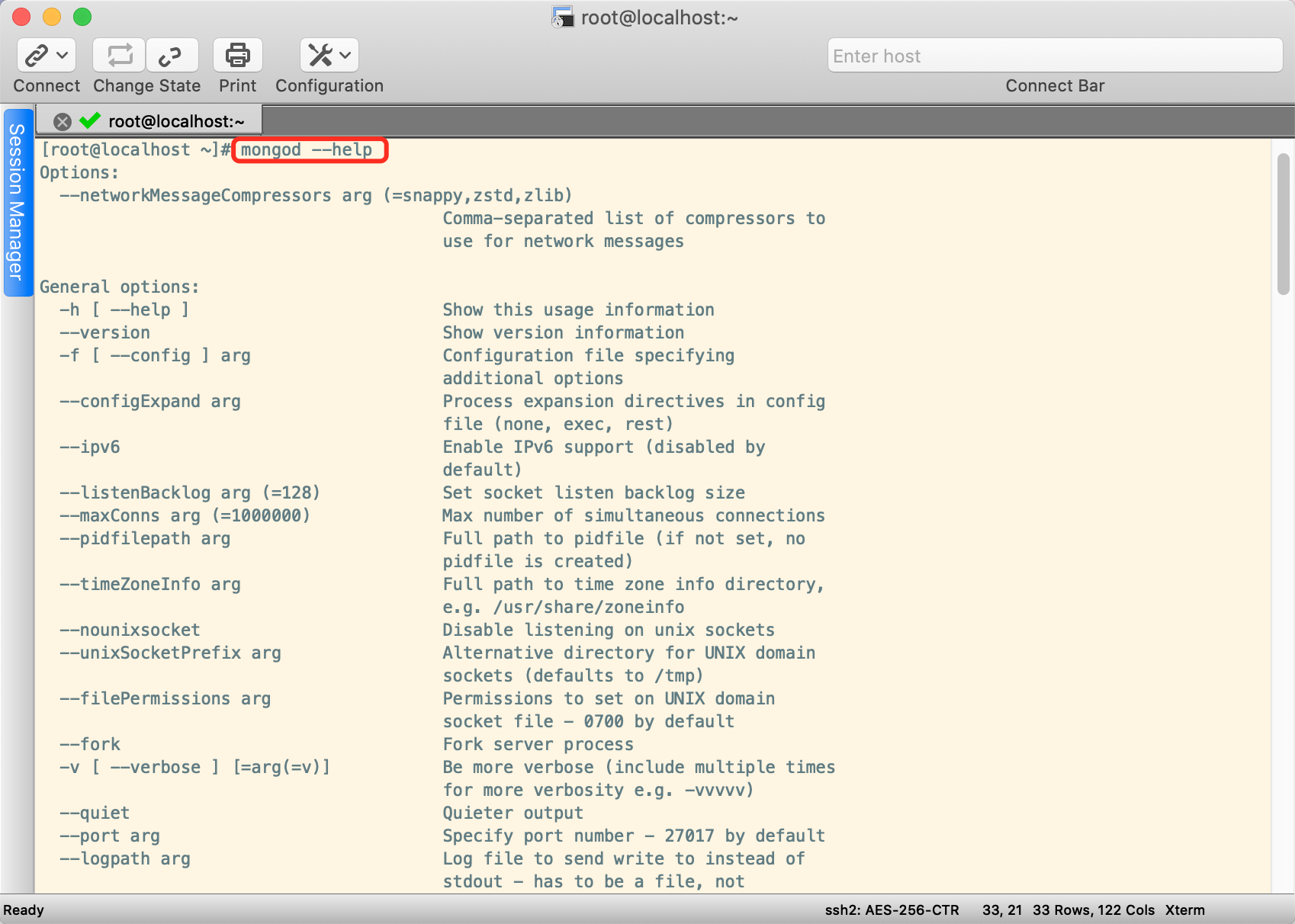This screenshot has height=924, width=1295.
Task: Open the Session Manager side panel
Action: coord(16,202)
